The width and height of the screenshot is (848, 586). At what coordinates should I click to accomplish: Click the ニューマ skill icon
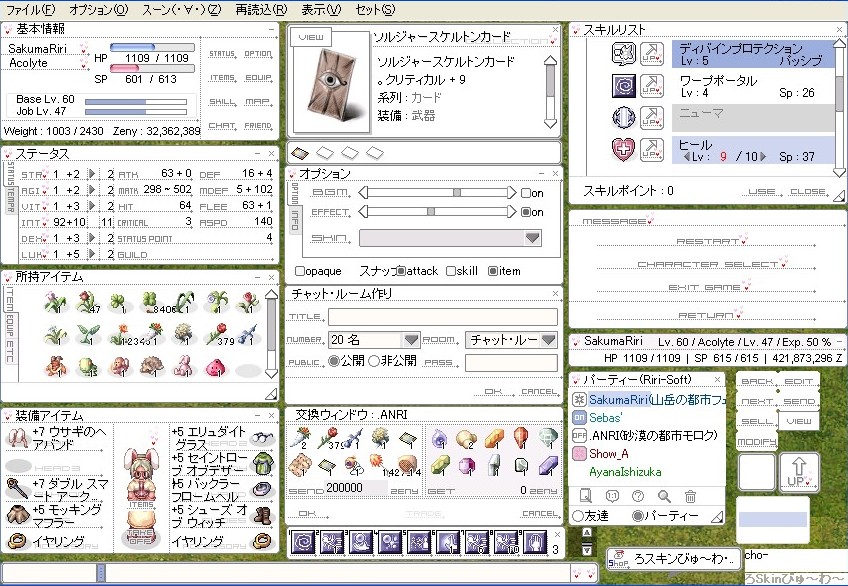[624, 118]
